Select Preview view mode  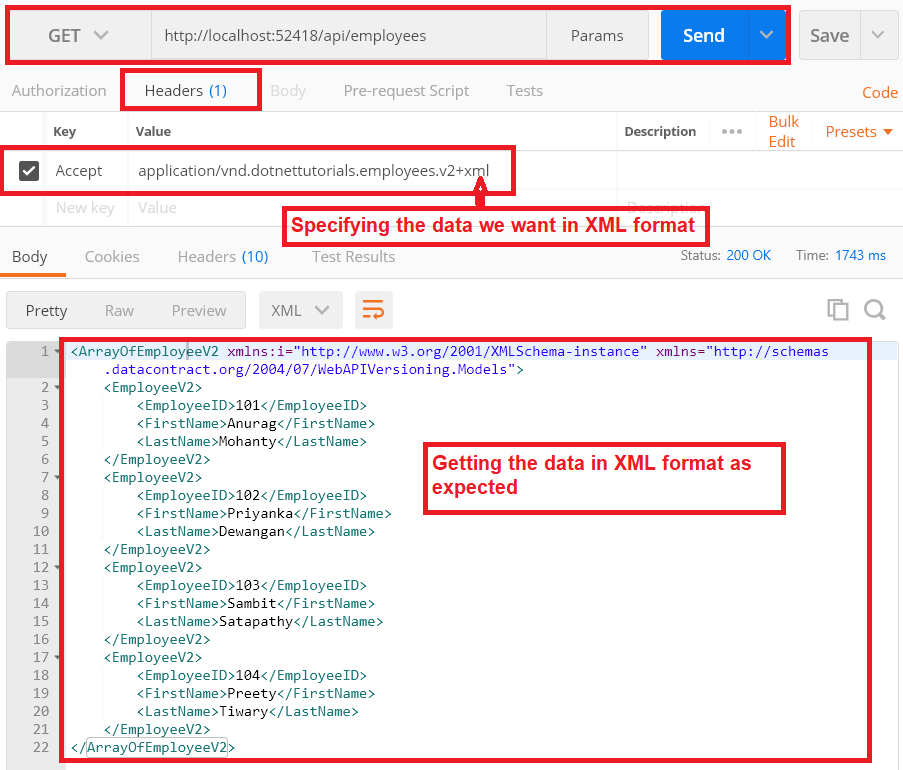[199, 311]
